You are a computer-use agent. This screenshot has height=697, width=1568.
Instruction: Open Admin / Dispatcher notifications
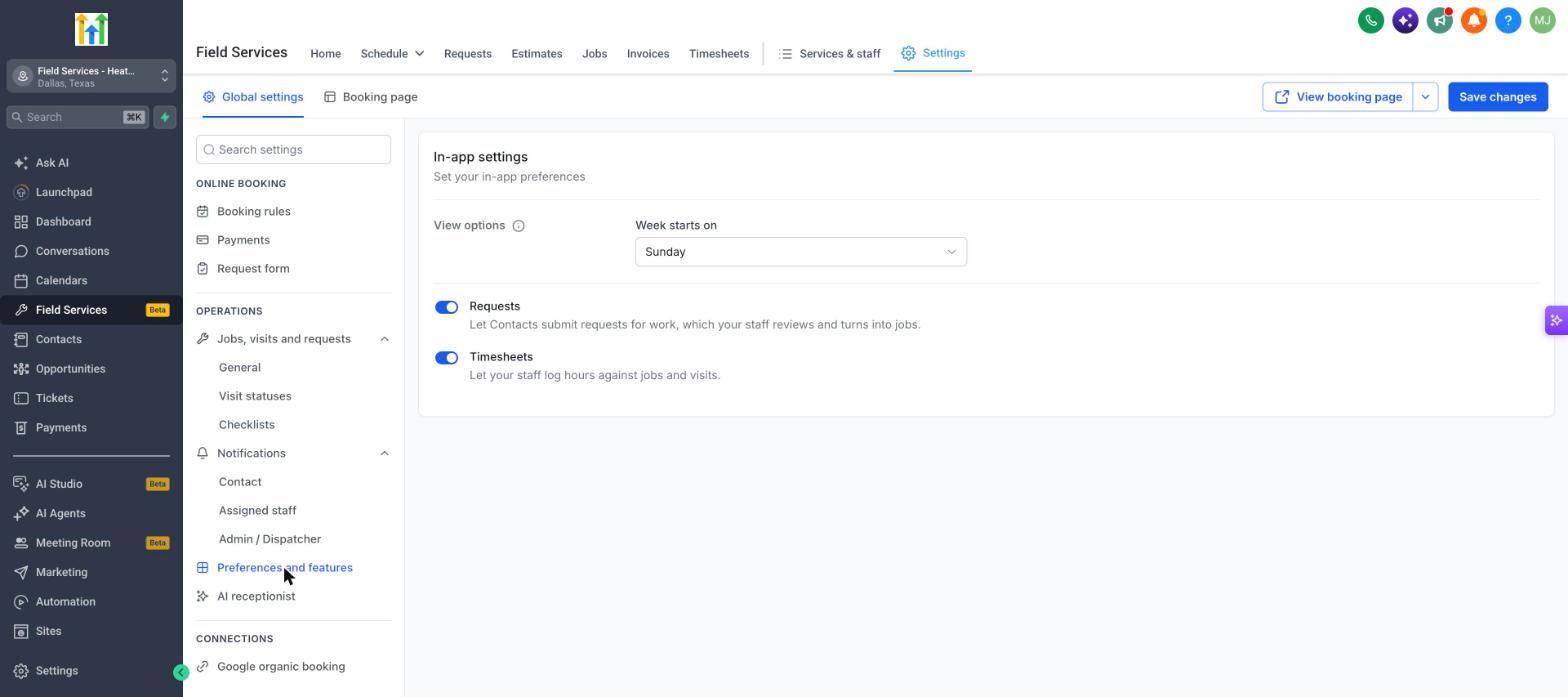pyautogui.click(x=270, y=540)
